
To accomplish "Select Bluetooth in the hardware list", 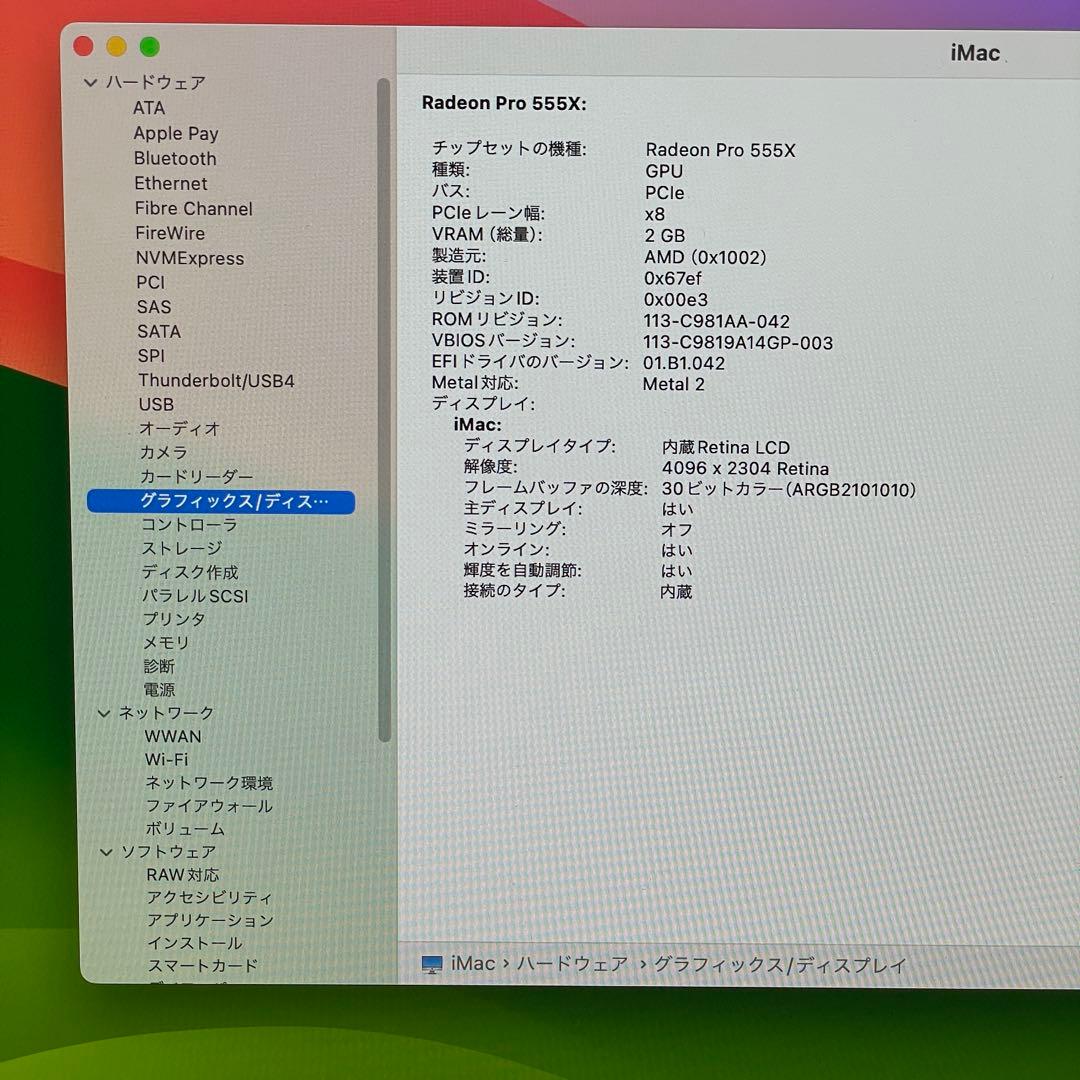I will pyautogui.click(x=175, y=158).
